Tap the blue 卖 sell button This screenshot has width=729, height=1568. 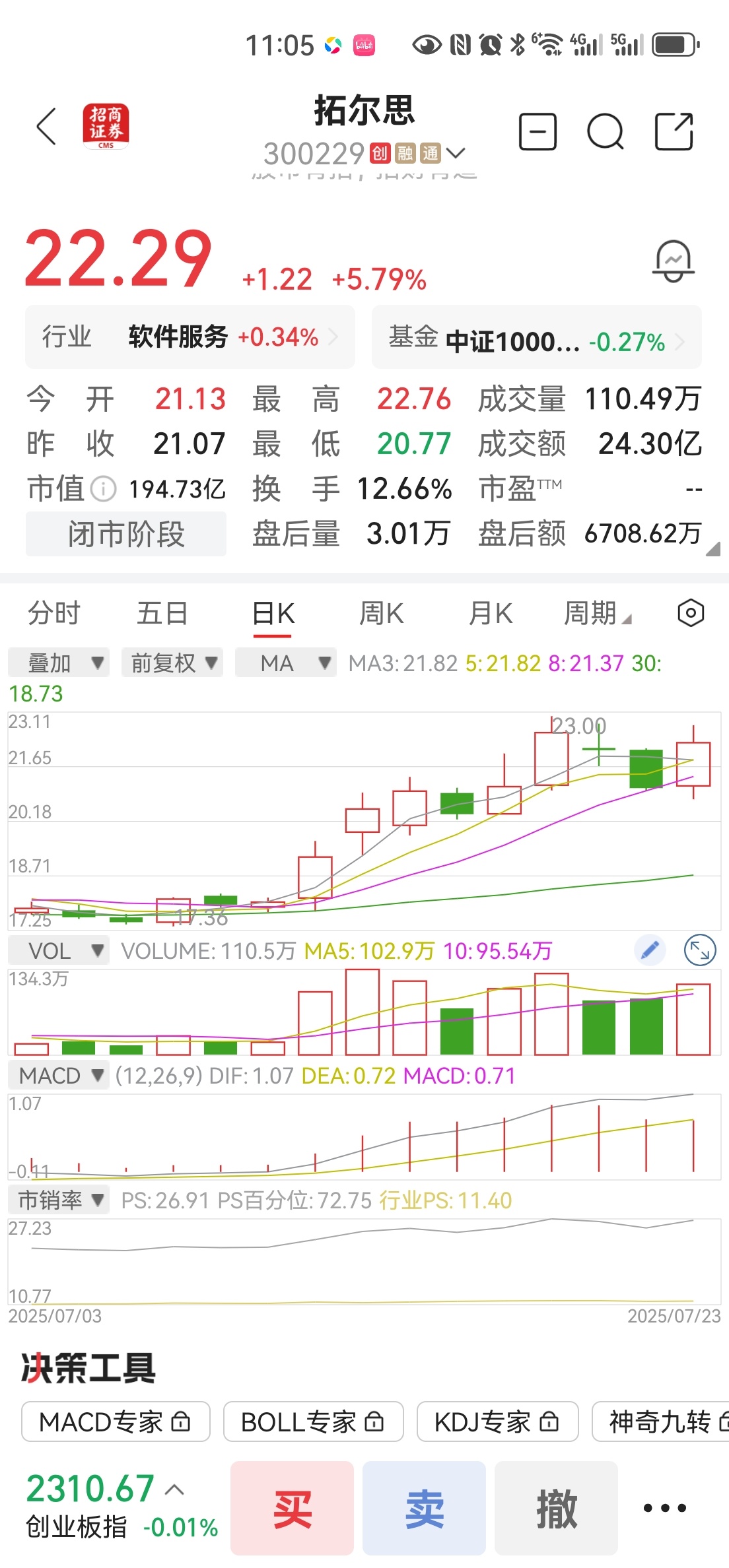(424, 1509)
